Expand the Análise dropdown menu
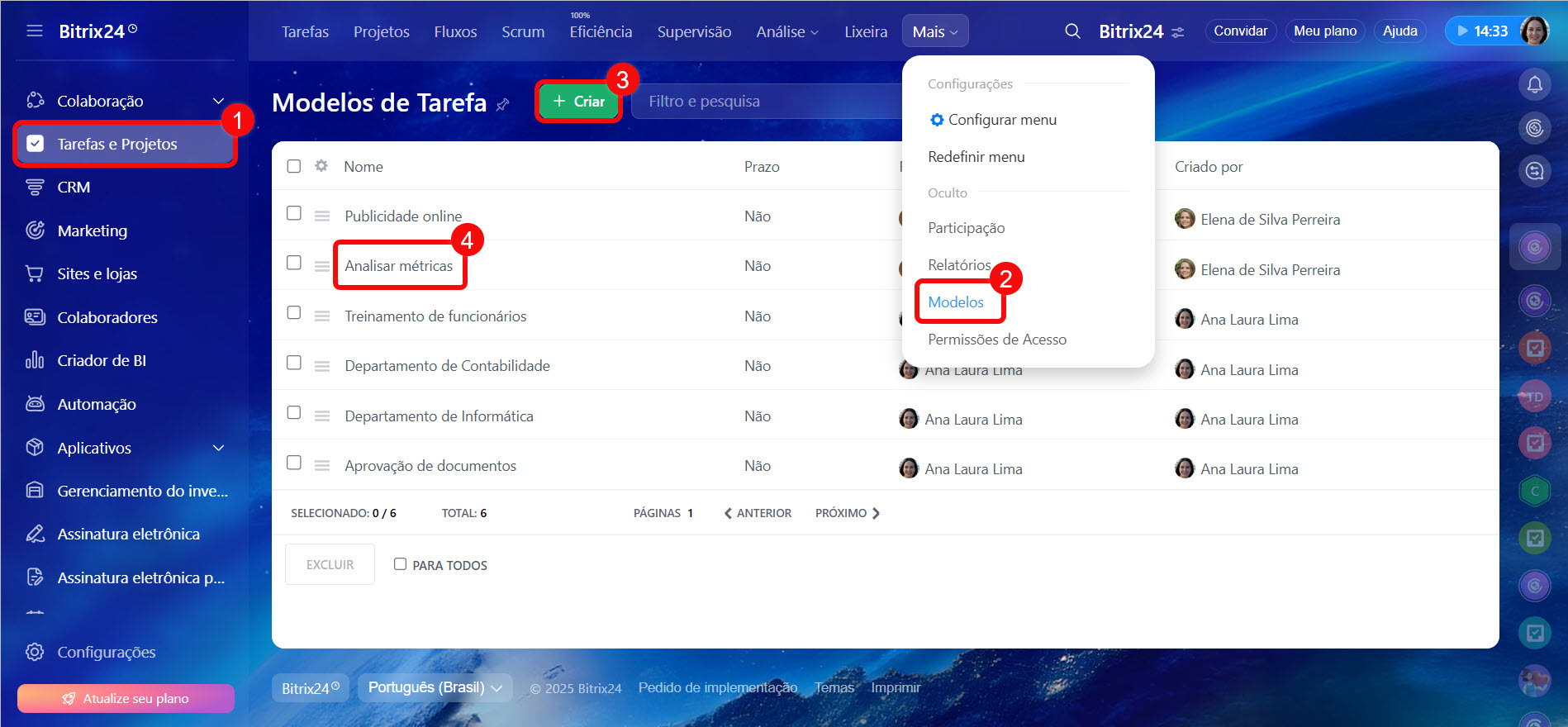This screenshot has height=727, width=1568. click(x=786, y=31)
